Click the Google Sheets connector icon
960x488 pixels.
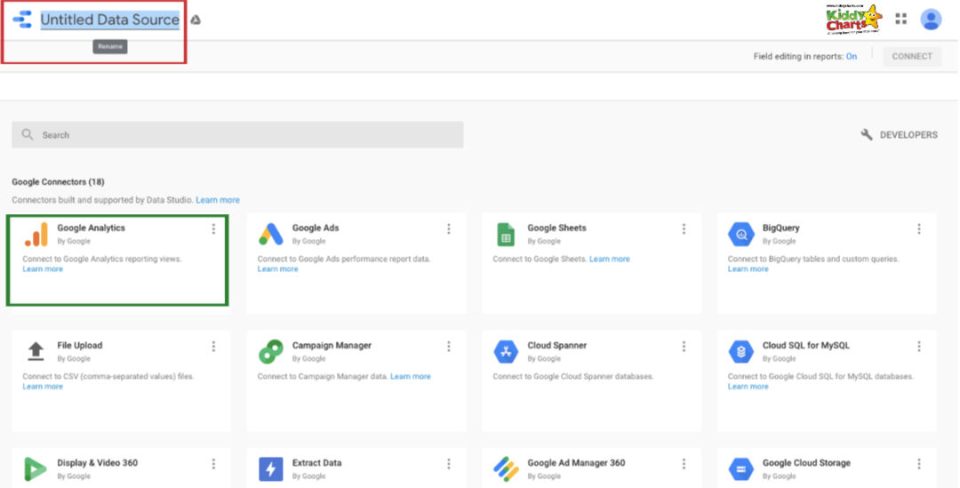(x=506, y=235)
